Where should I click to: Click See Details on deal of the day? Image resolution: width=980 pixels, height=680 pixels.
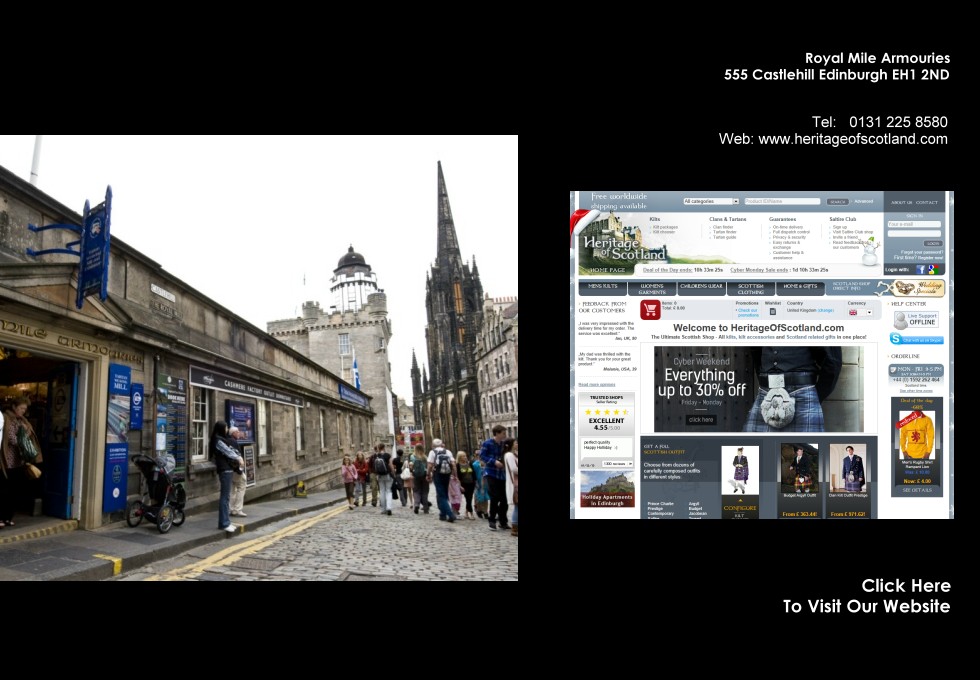[917, 491]
